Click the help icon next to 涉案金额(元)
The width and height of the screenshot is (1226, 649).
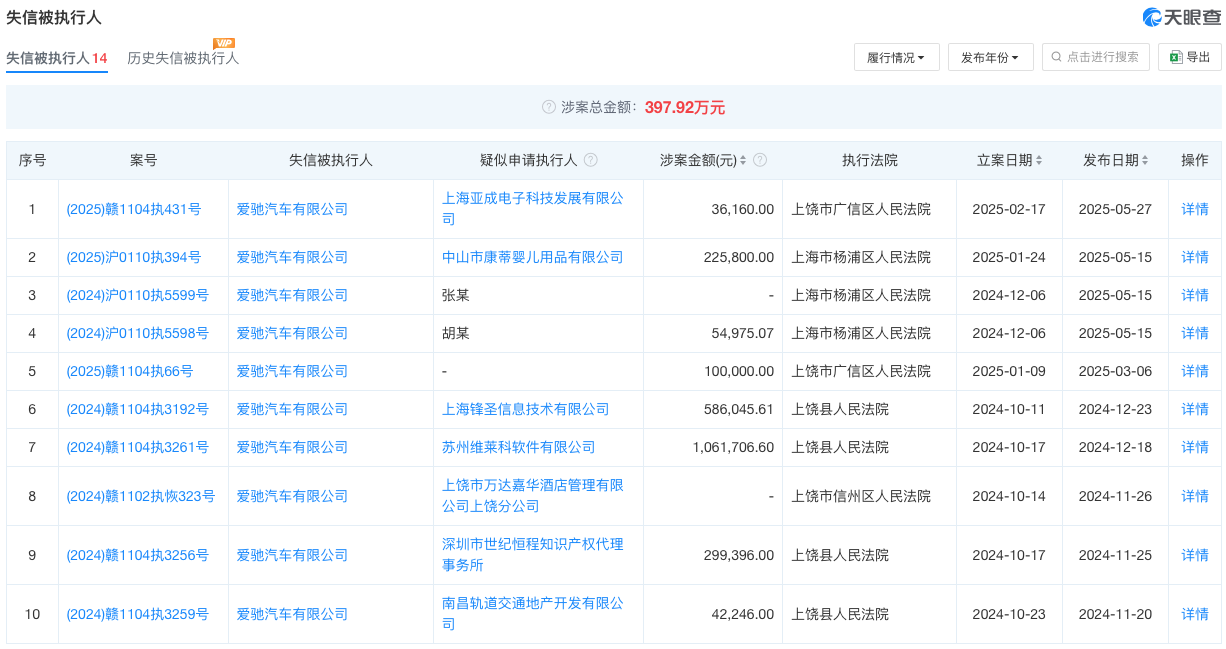(x=760, y=160)
